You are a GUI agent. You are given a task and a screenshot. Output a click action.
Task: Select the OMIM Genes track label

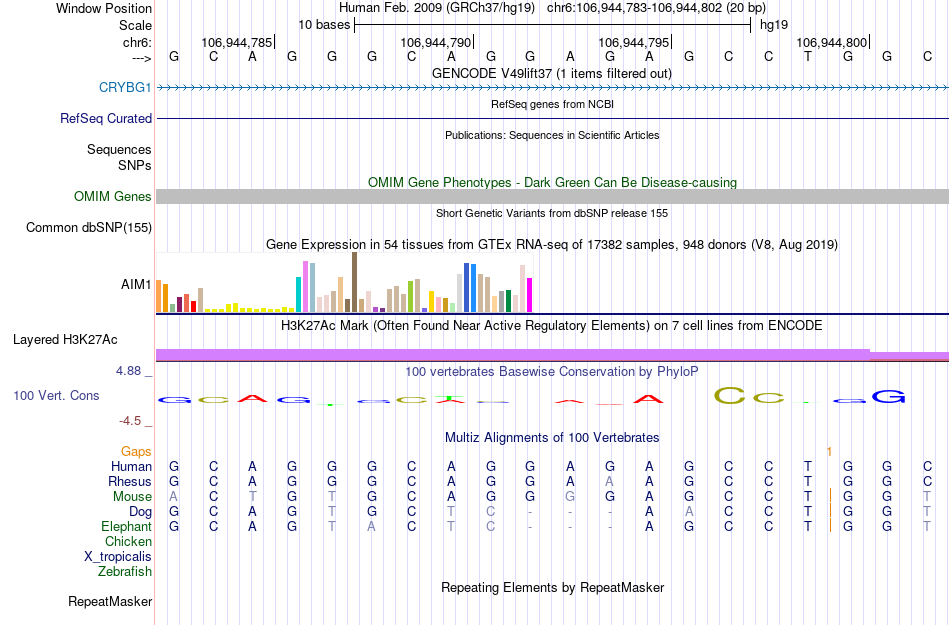click(x=112, y=196)
